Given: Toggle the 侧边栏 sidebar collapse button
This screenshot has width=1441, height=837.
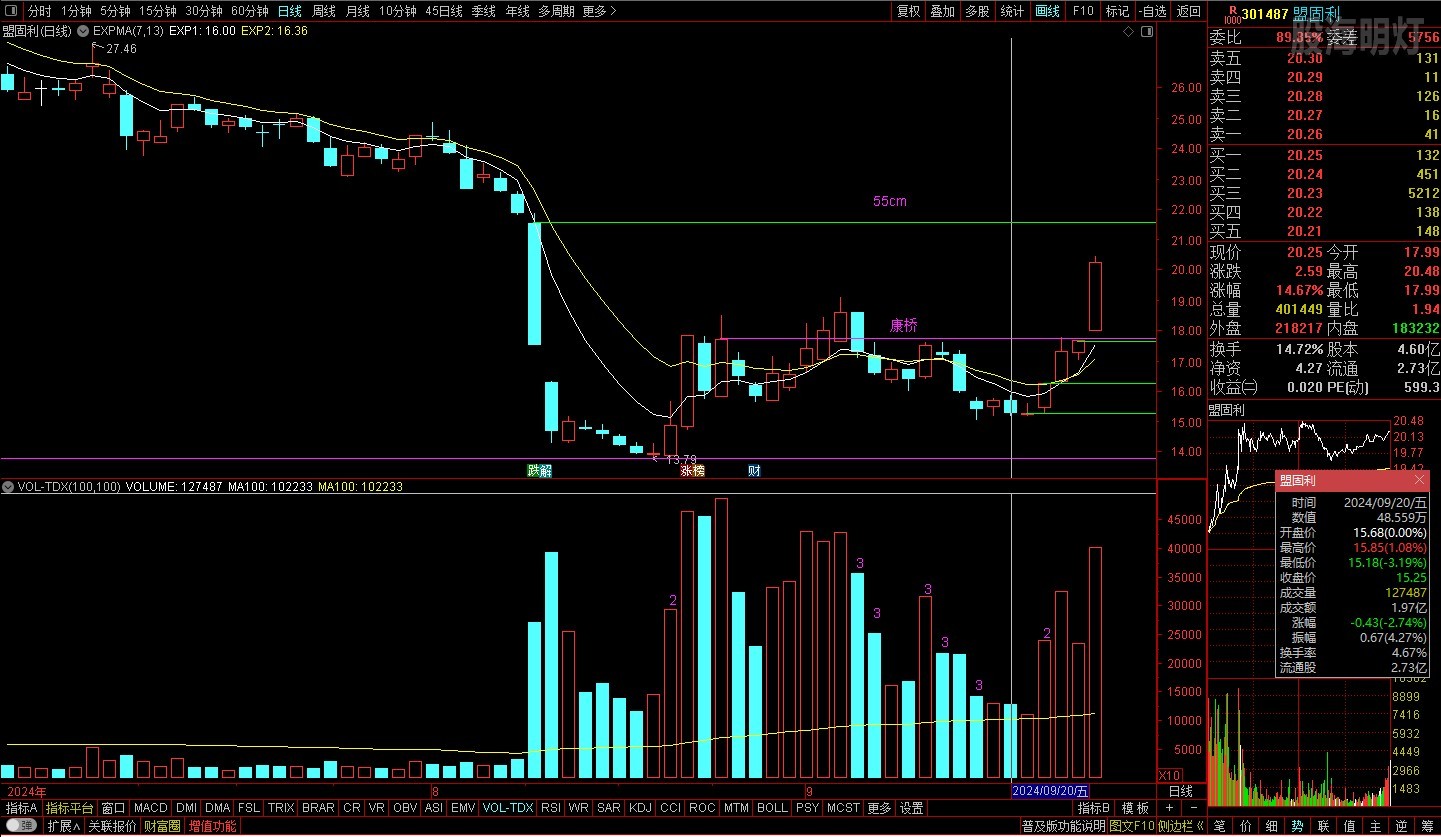Looking at the screenshot, I should coord(1176,826).
